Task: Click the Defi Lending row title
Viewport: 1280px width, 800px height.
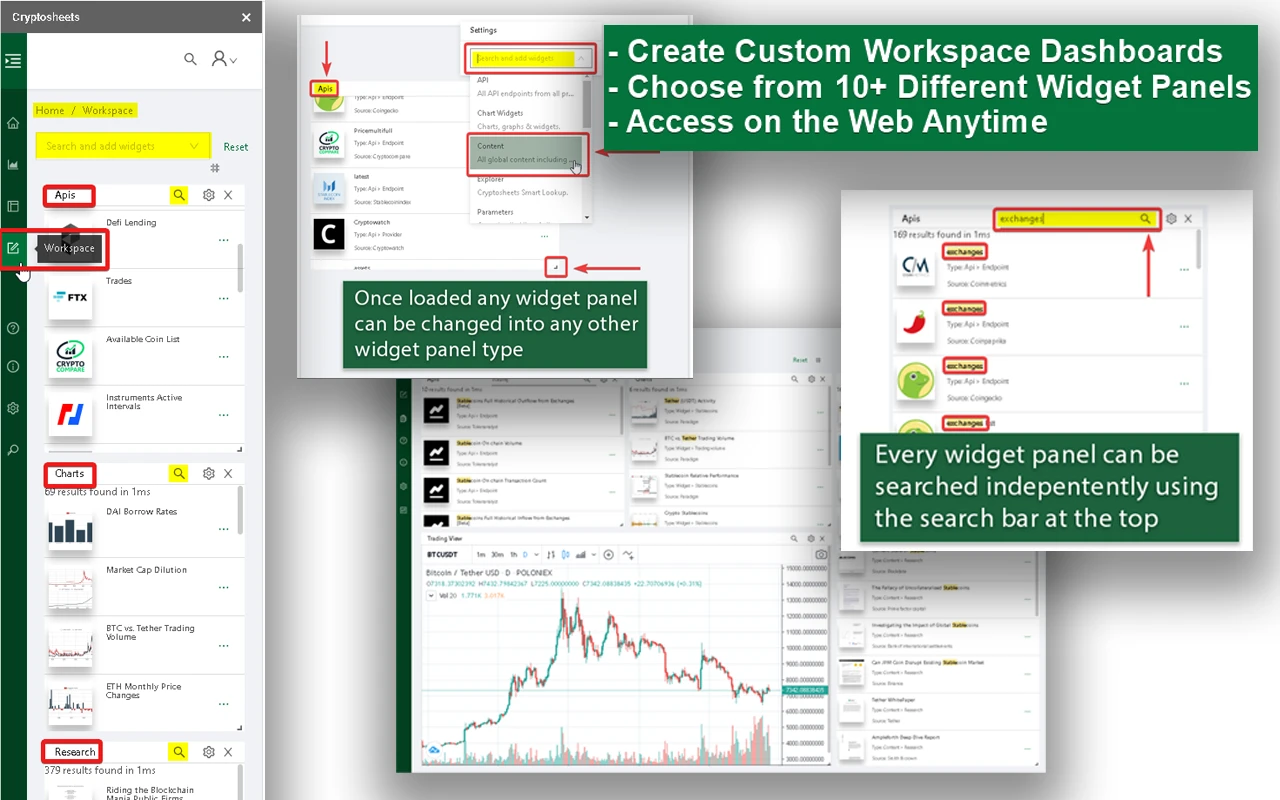Action: (x=131, y=223)
